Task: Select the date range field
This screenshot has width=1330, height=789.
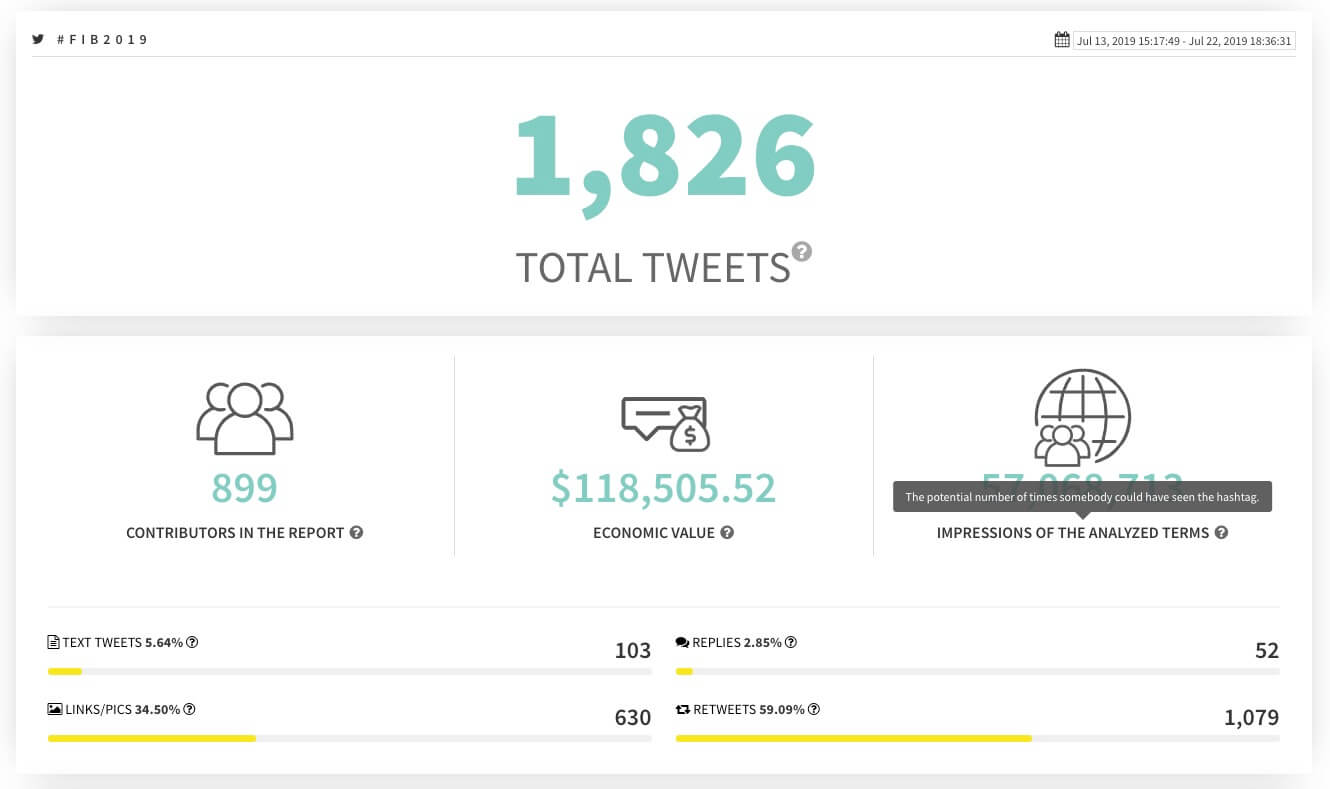Action: pyautogui.click(x=1184, y=40)
